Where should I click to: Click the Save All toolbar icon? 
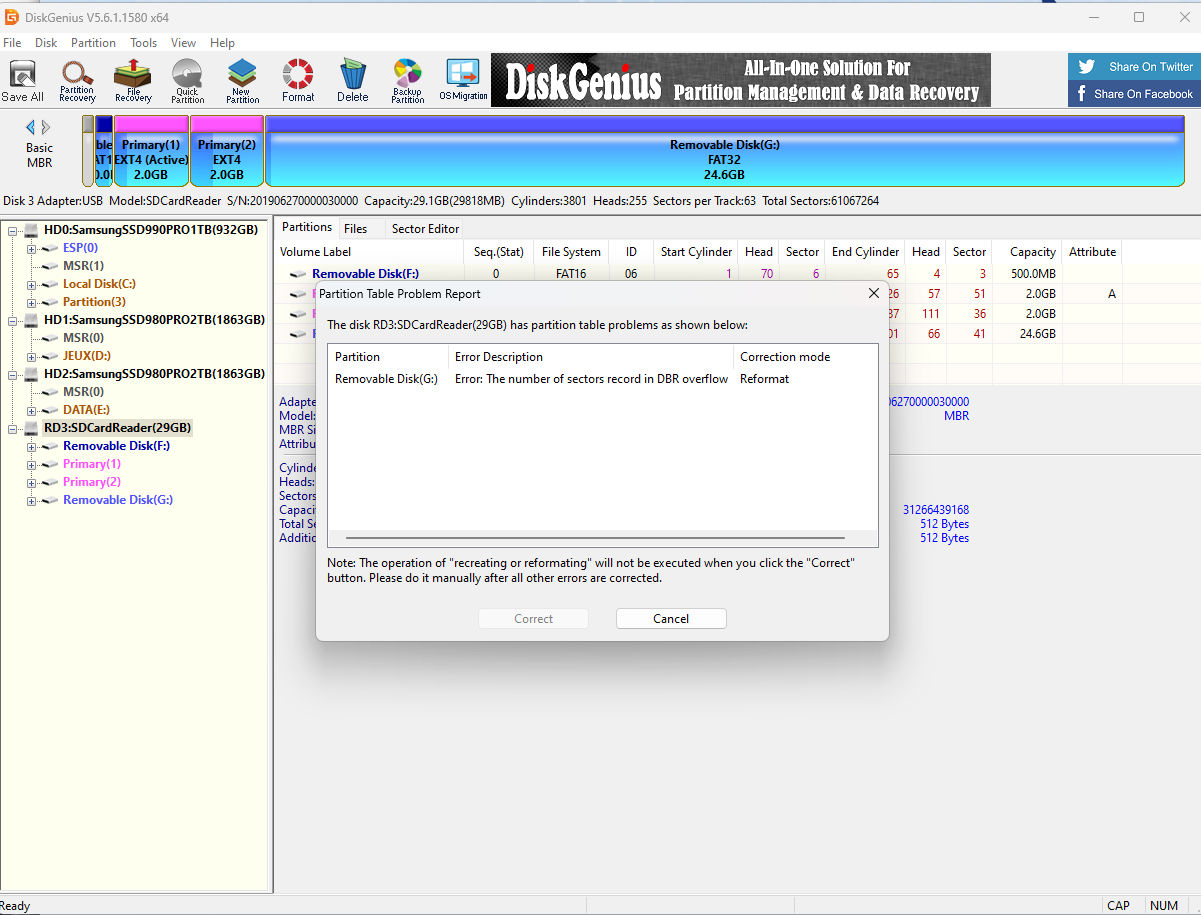click(22, 81)
